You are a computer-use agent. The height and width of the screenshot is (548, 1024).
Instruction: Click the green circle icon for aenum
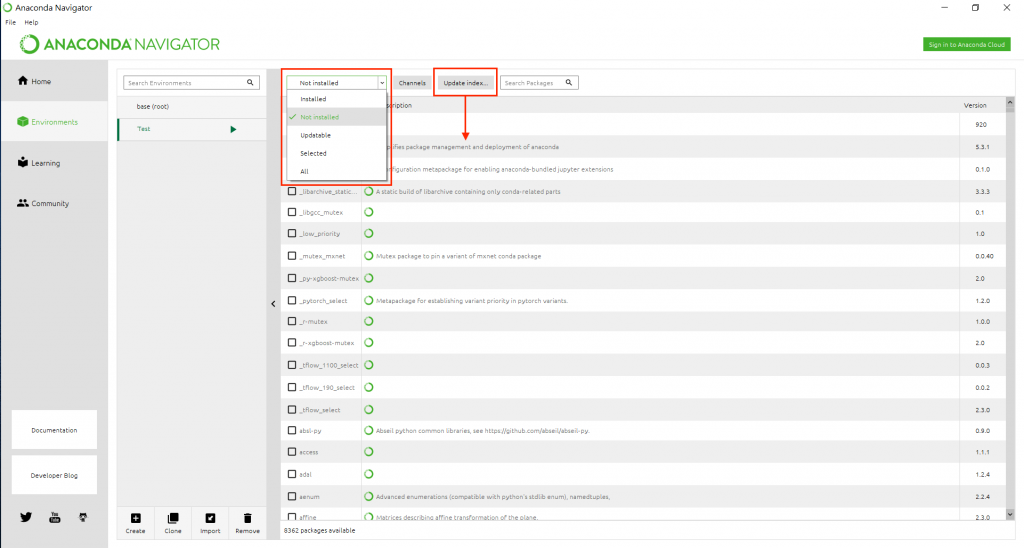pos(369,496)
